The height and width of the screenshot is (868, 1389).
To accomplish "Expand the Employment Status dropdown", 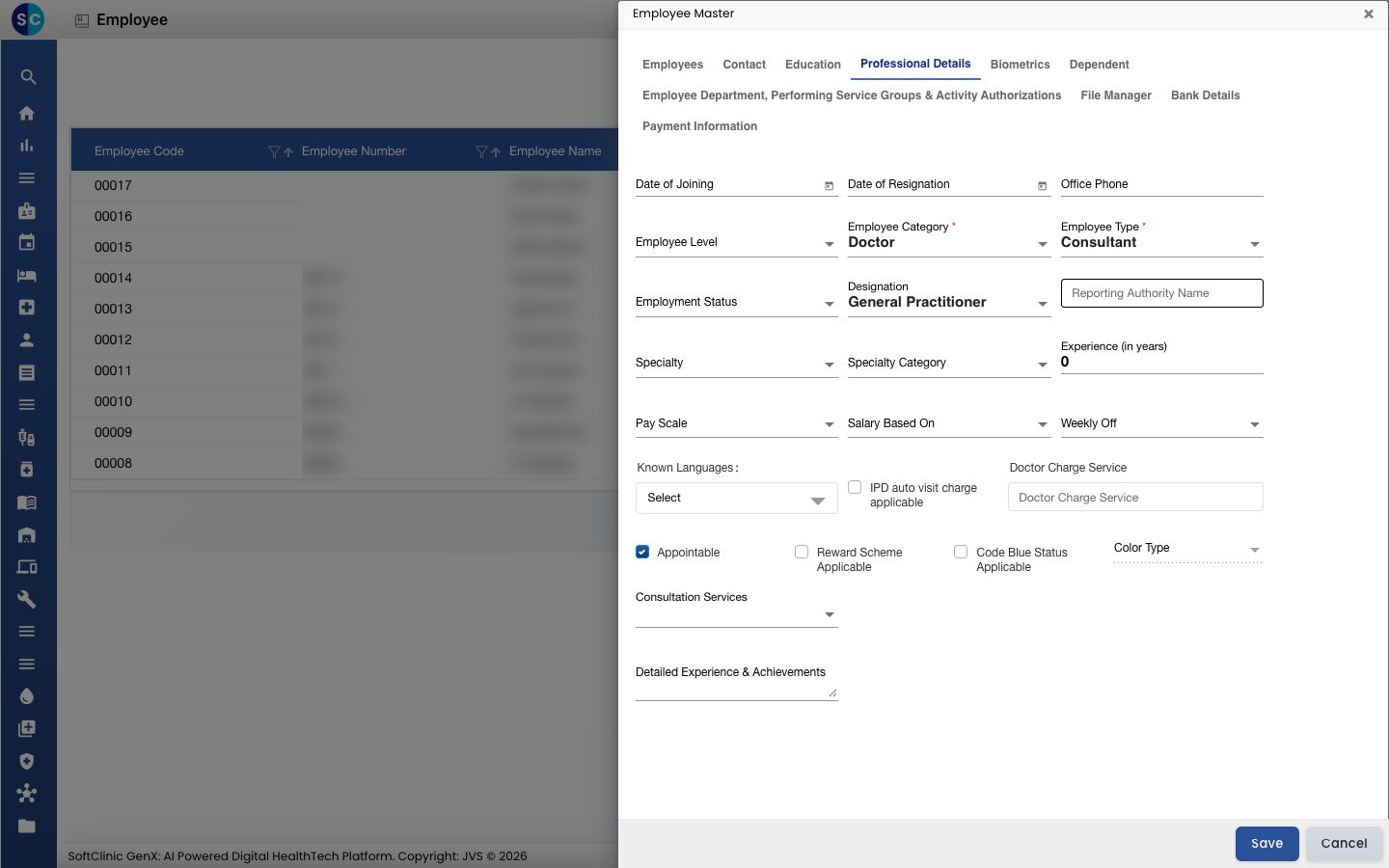I will 737,303.
